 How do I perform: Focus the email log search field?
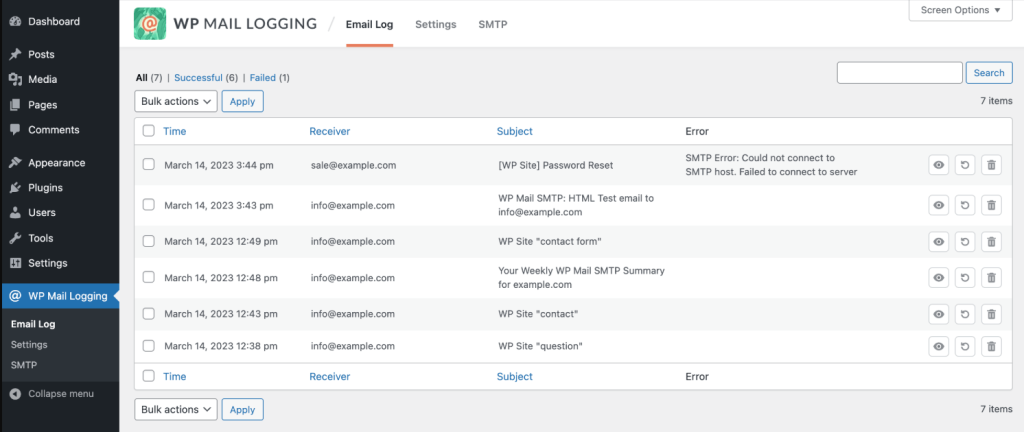[899, 72]
